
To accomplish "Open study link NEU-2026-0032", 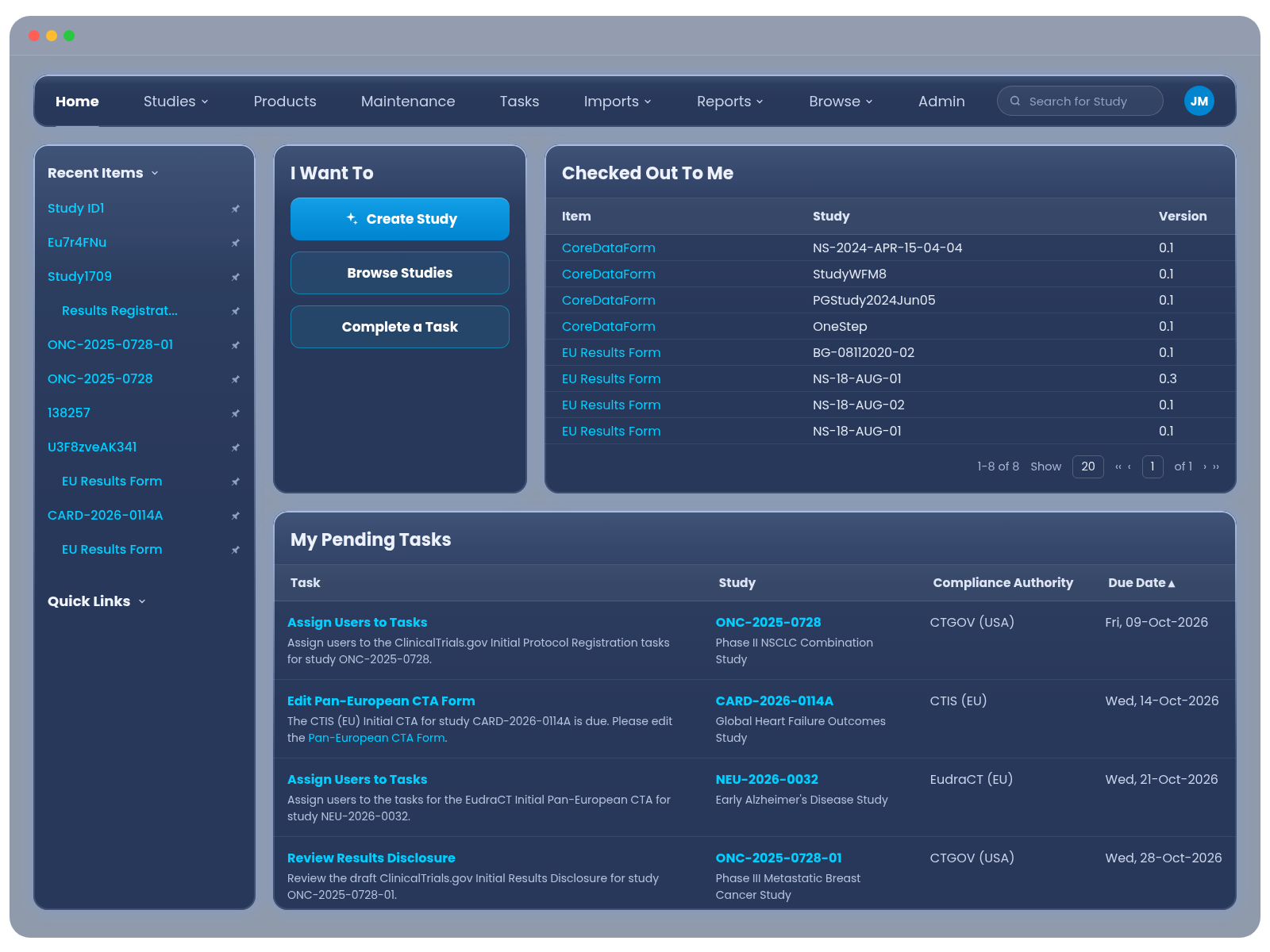I will (x=767, y=780).
